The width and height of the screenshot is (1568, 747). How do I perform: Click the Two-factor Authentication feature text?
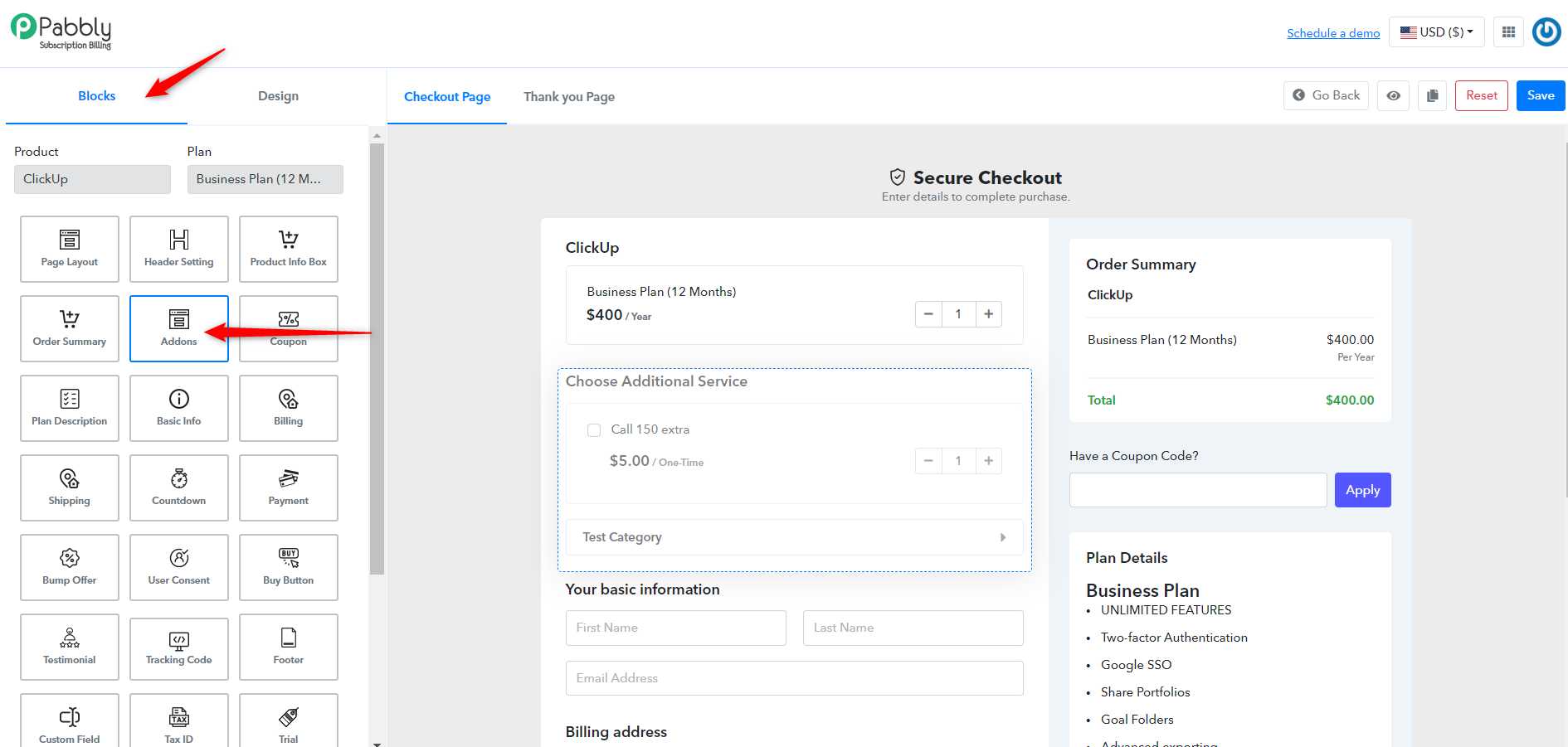pos(1174,638)
